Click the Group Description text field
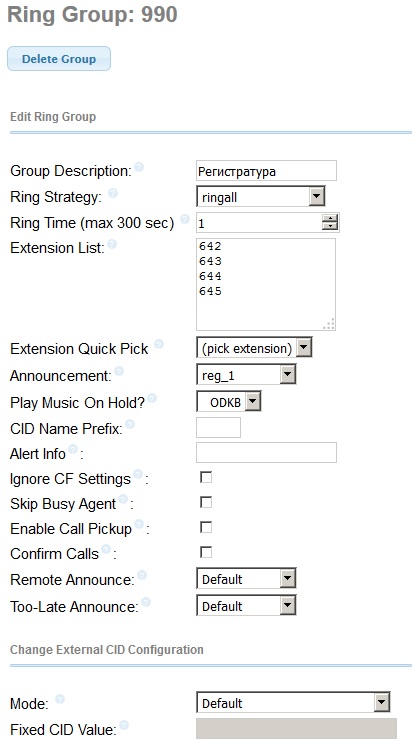 [266, 171]
